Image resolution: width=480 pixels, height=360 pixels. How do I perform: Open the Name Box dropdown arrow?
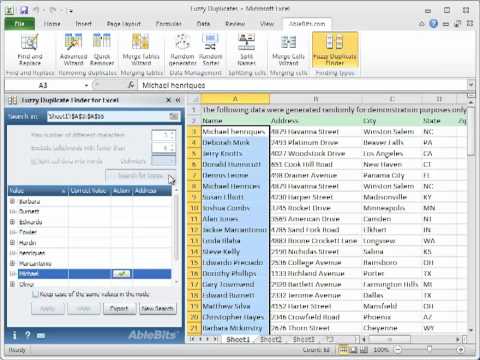(86, 85)
